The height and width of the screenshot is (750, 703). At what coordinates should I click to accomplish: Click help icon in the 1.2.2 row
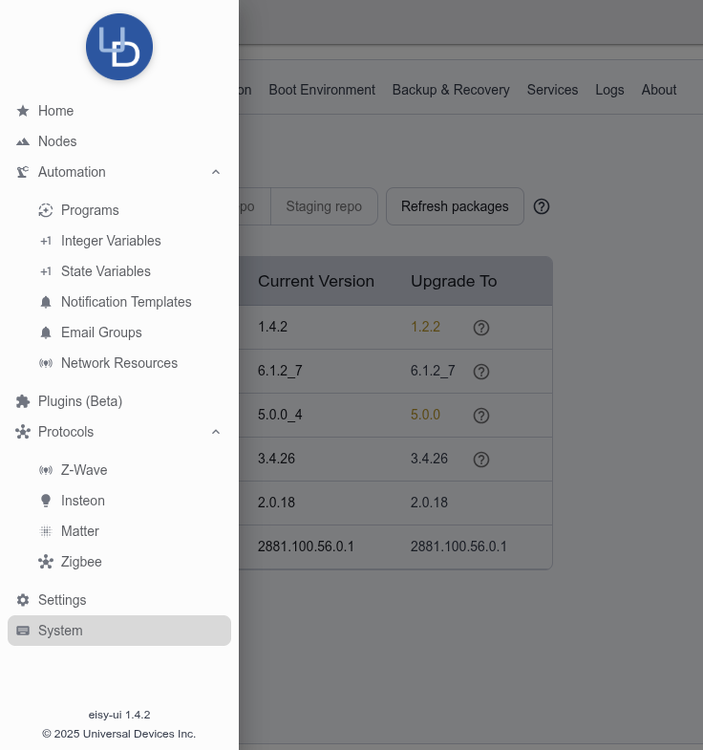[481, 328]
